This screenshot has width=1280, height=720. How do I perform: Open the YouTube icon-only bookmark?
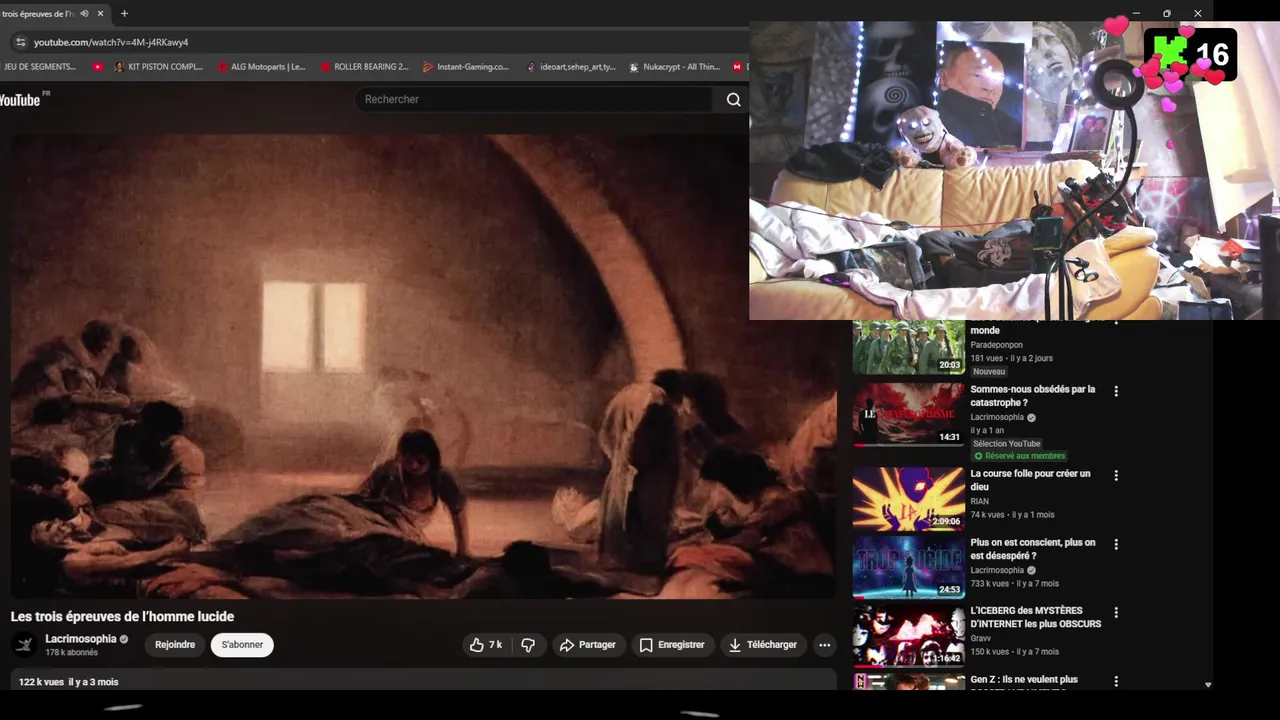coord(97,67)
